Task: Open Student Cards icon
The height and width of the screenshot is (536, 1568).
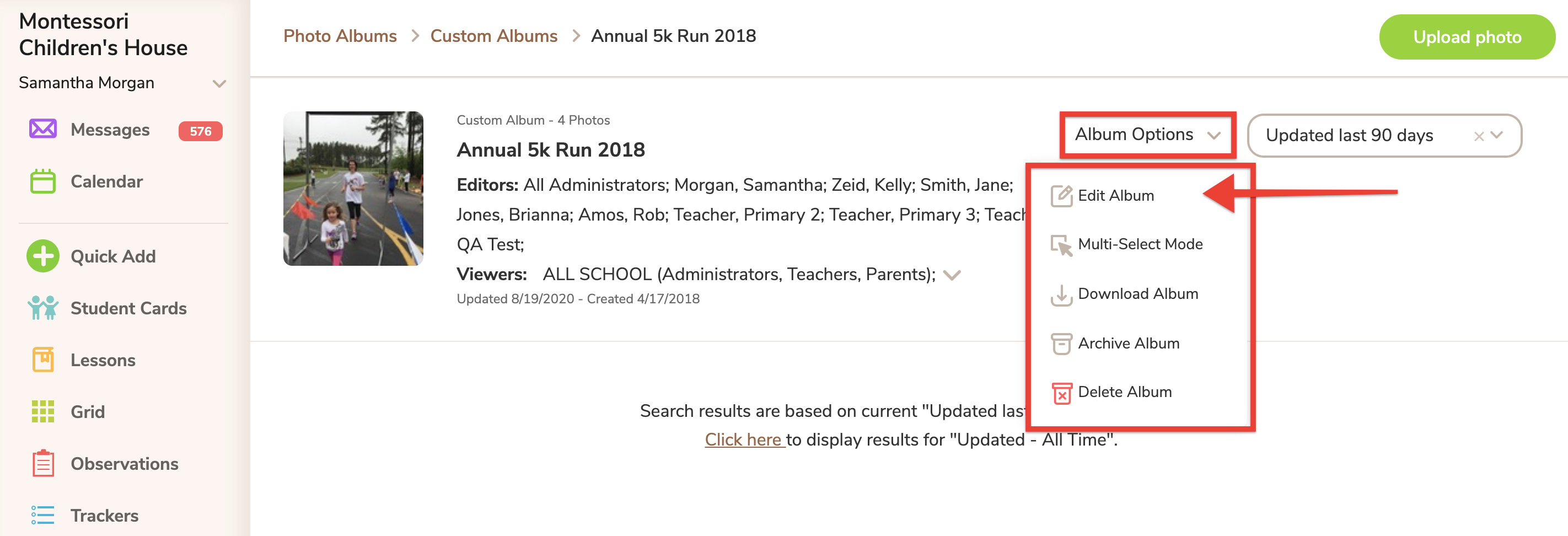Action: pos(42,308)
